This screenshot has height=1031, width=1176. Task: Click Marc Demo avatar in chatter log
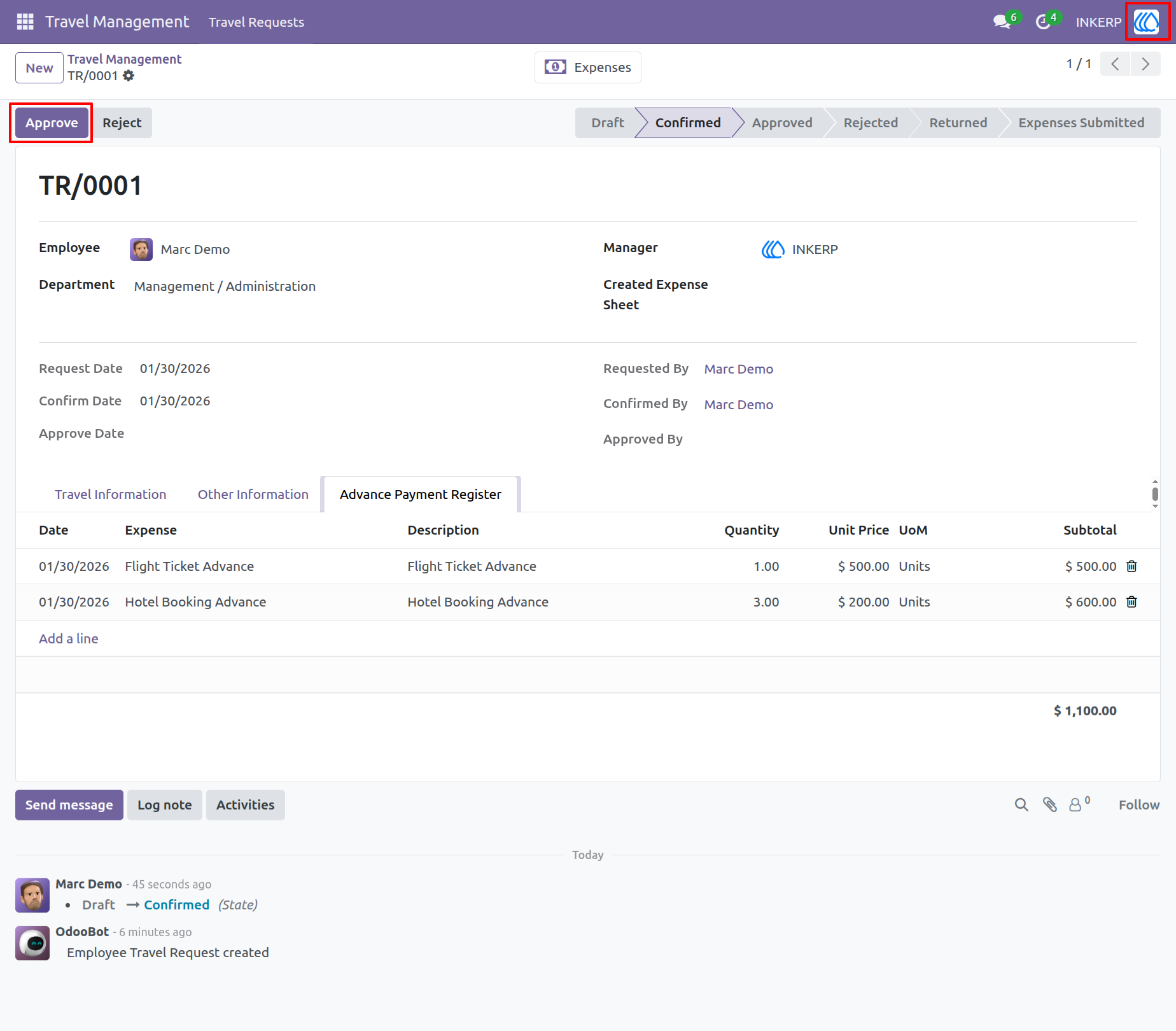tap(32, 895)
